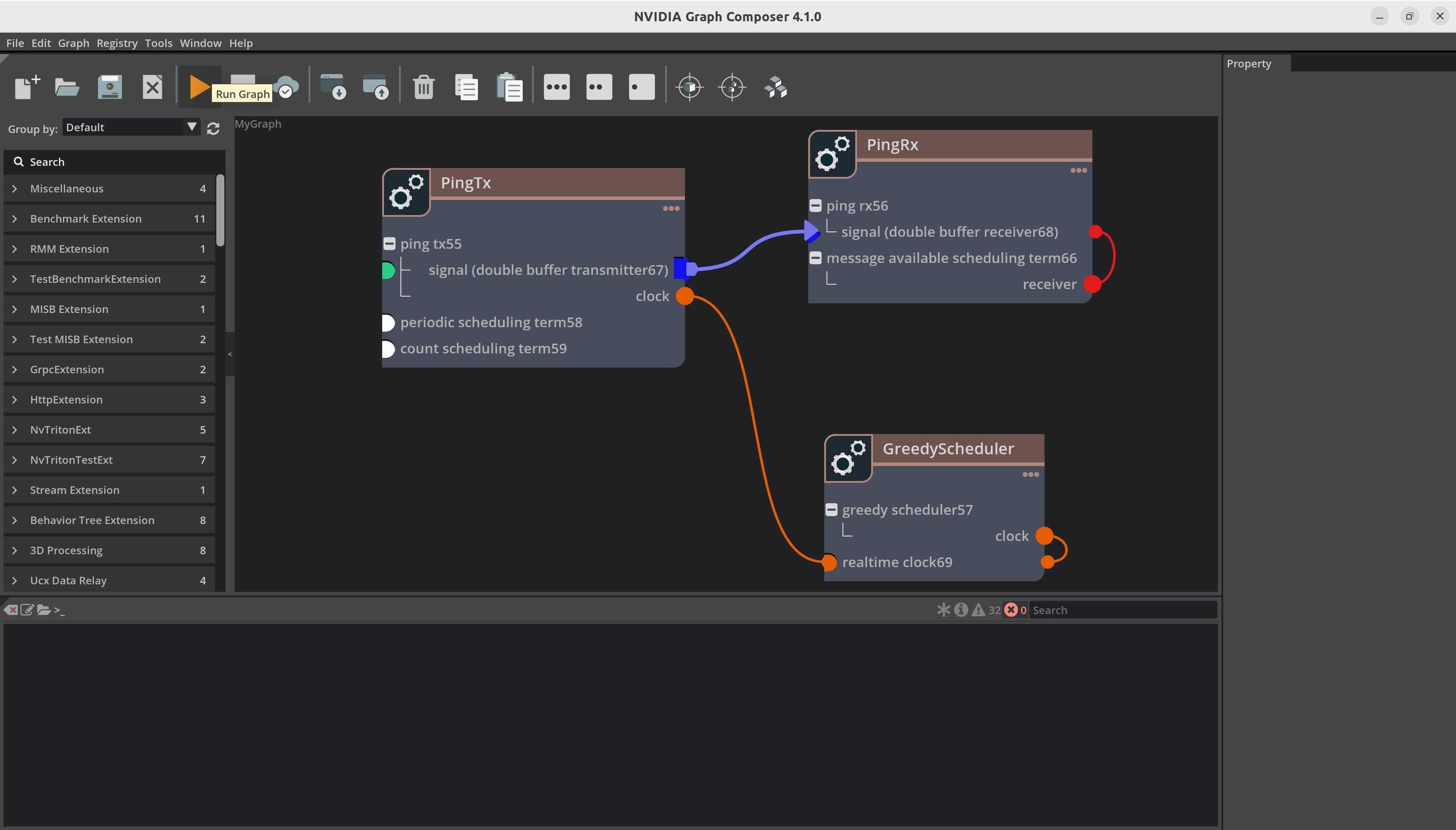Viewport: 1456px width, 830px height.
Task: Click the crosshair with single cube icon
Action: tap(689, 87)
